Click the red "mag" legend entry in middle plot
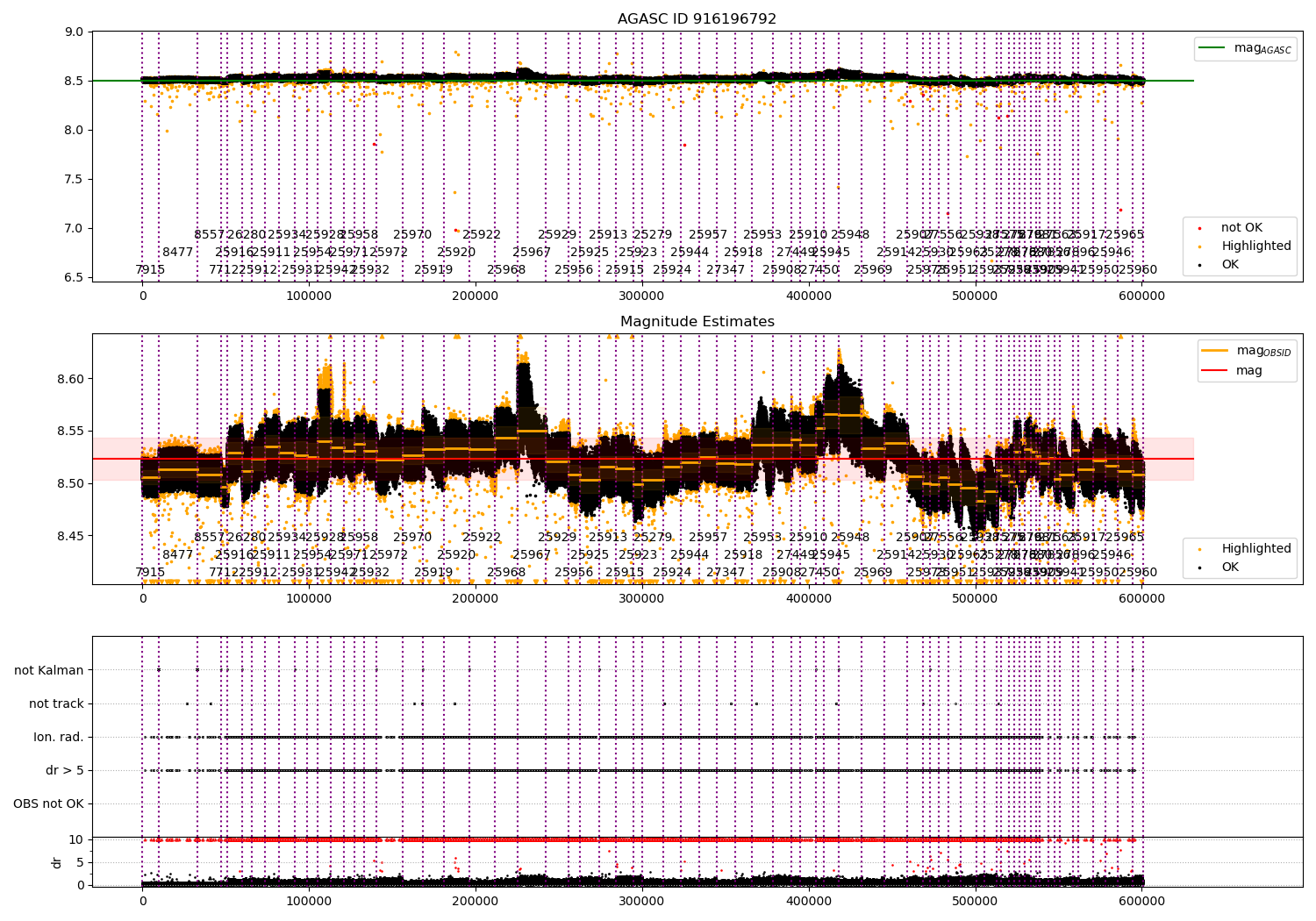 pos(1233,371)
